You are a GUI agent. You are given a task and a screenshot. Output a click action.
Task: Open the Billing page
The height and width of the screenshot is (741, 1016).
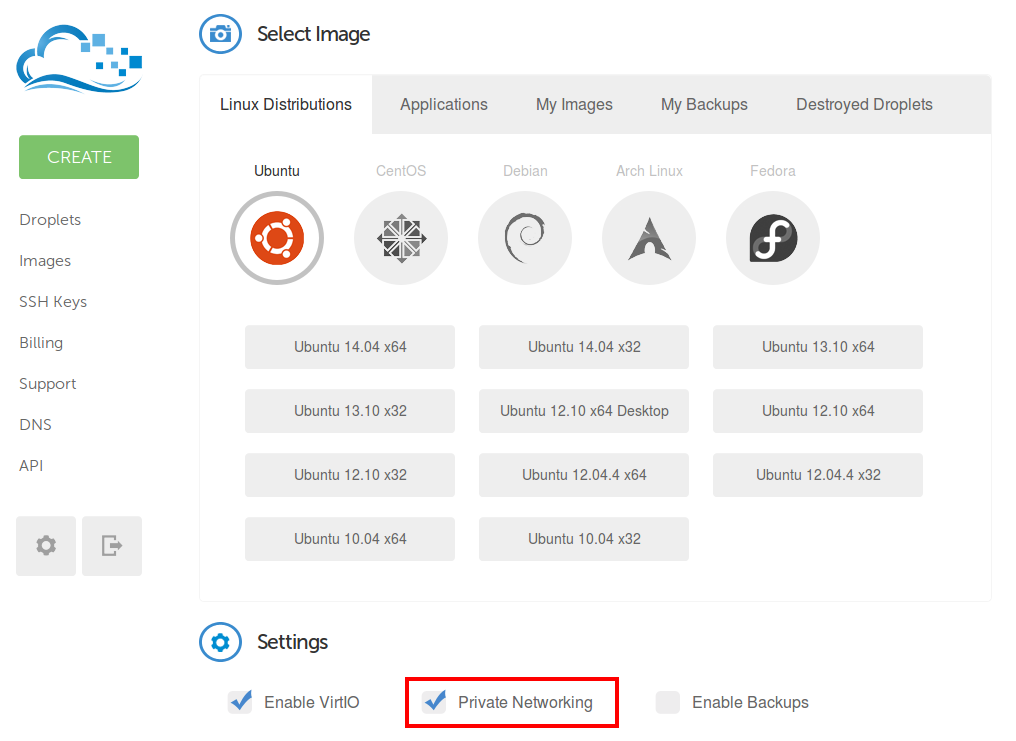click(x=41, y=343)
